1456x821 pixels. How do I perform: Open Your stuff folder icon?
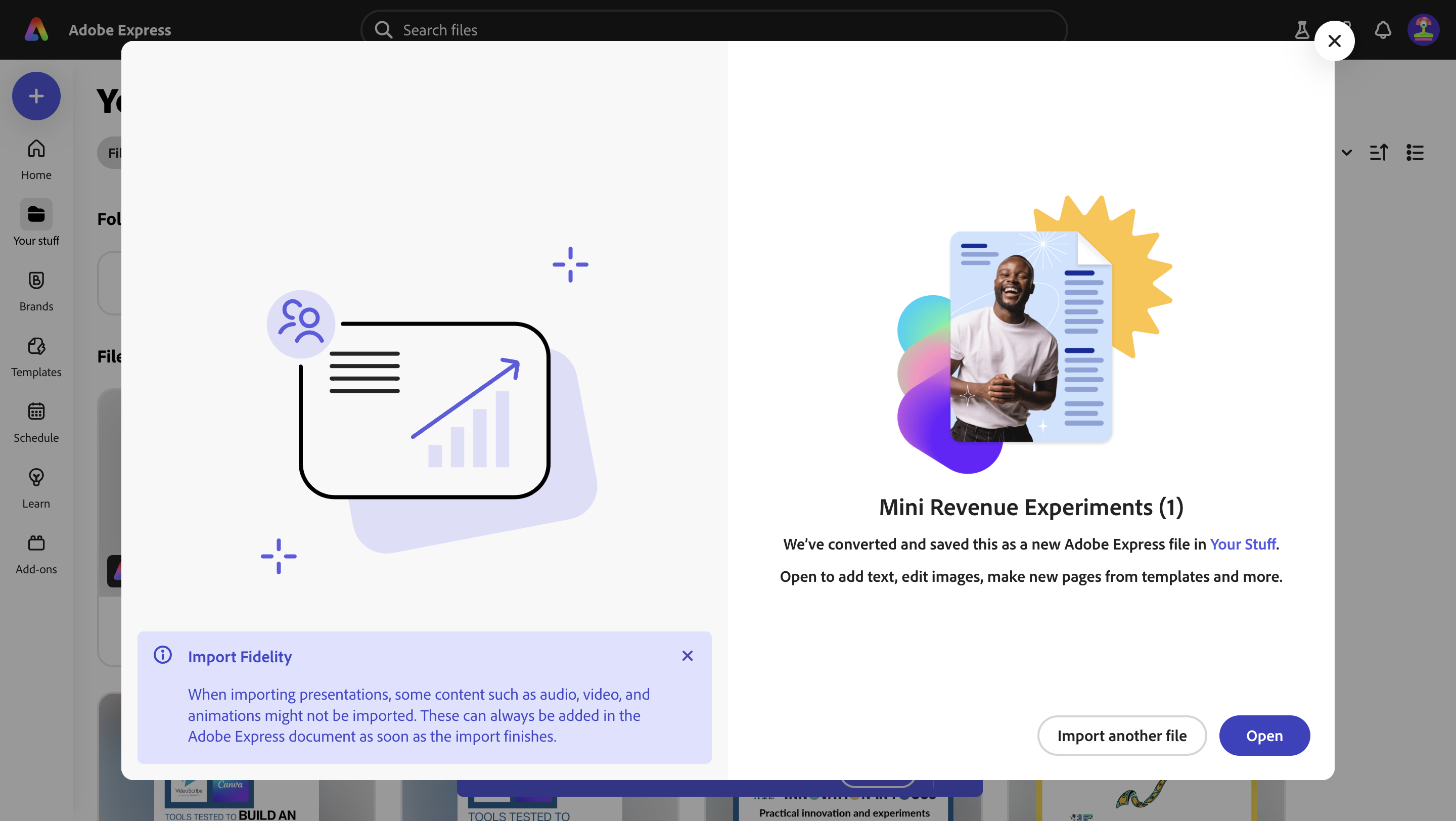36,215
